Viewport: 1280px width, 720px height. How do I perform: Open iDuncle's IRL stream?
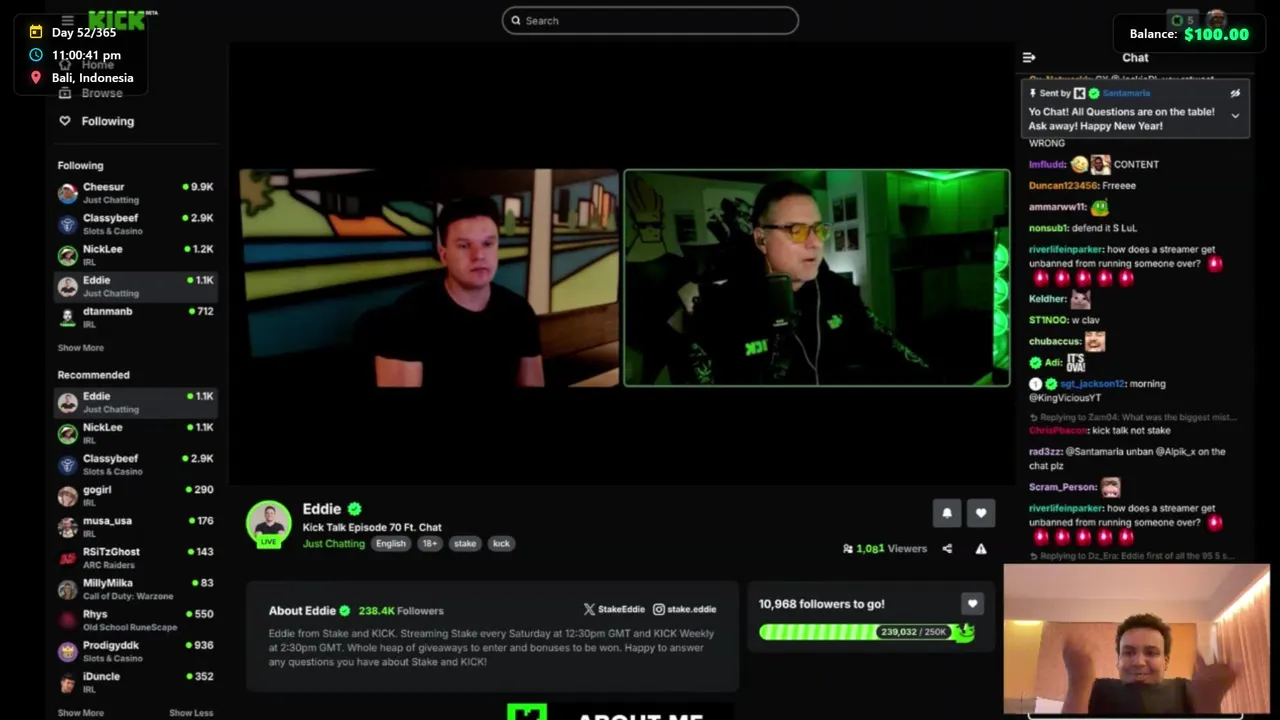tap(135, 682)
